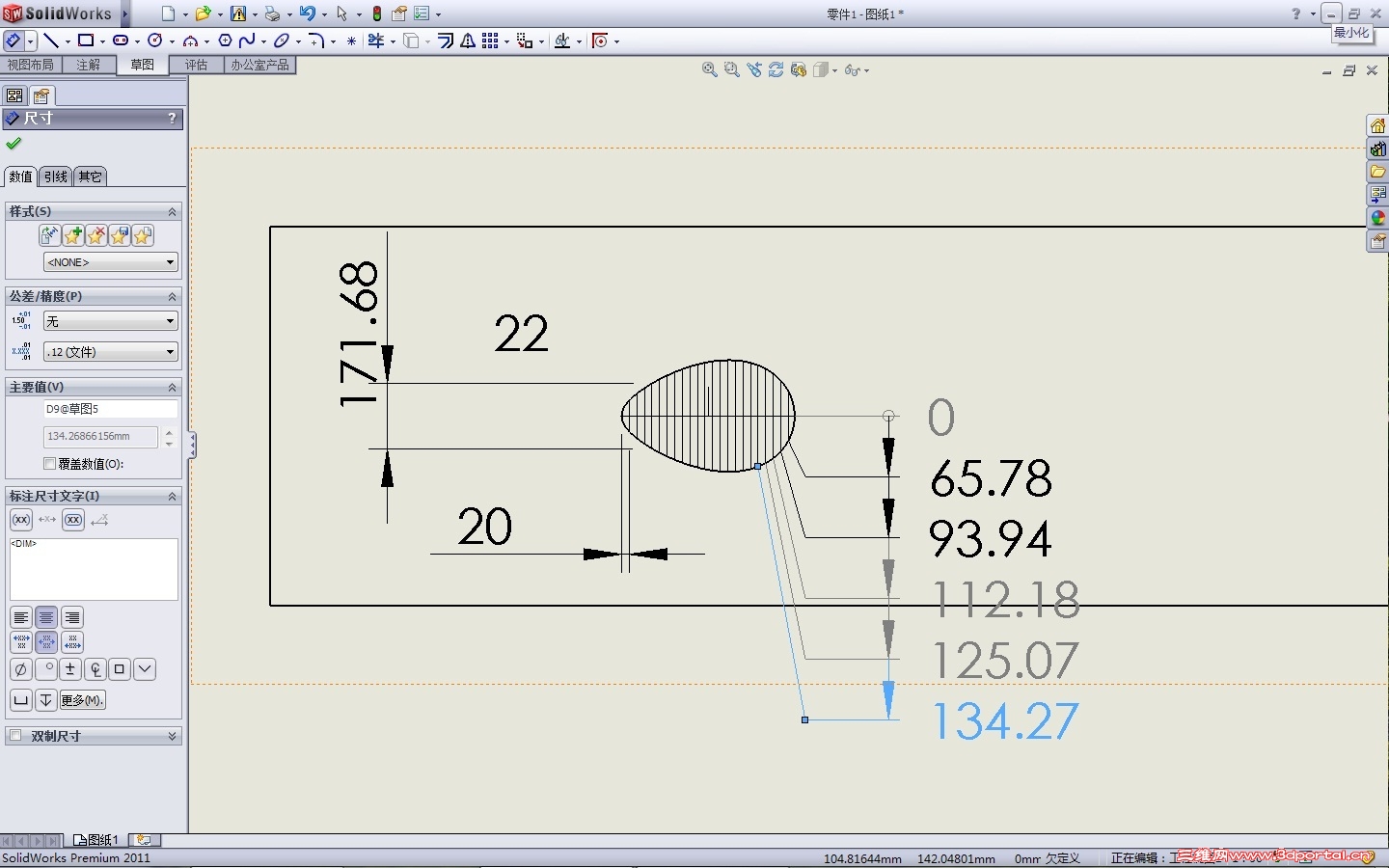Select the Spline sketch tool
Screen dimensions: 1389x868
[x=247, y=41]
